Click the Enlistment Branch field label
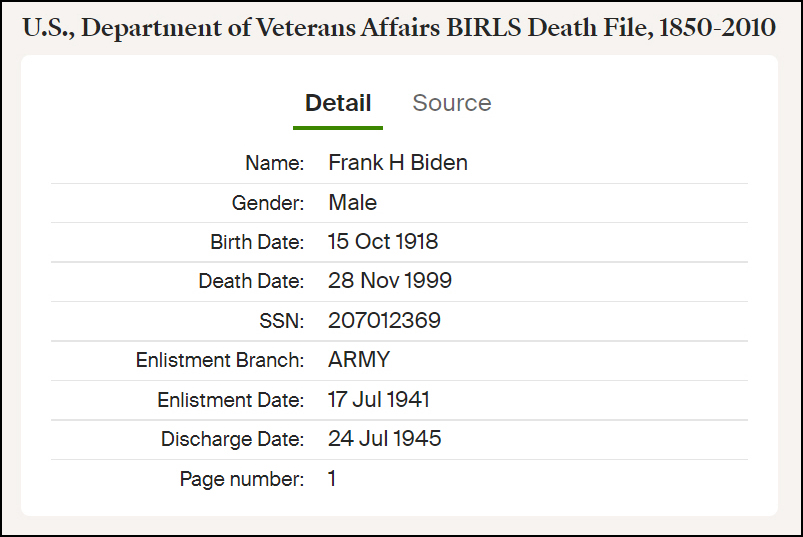The width and height of the screenshot is (803, 537). 219,360
